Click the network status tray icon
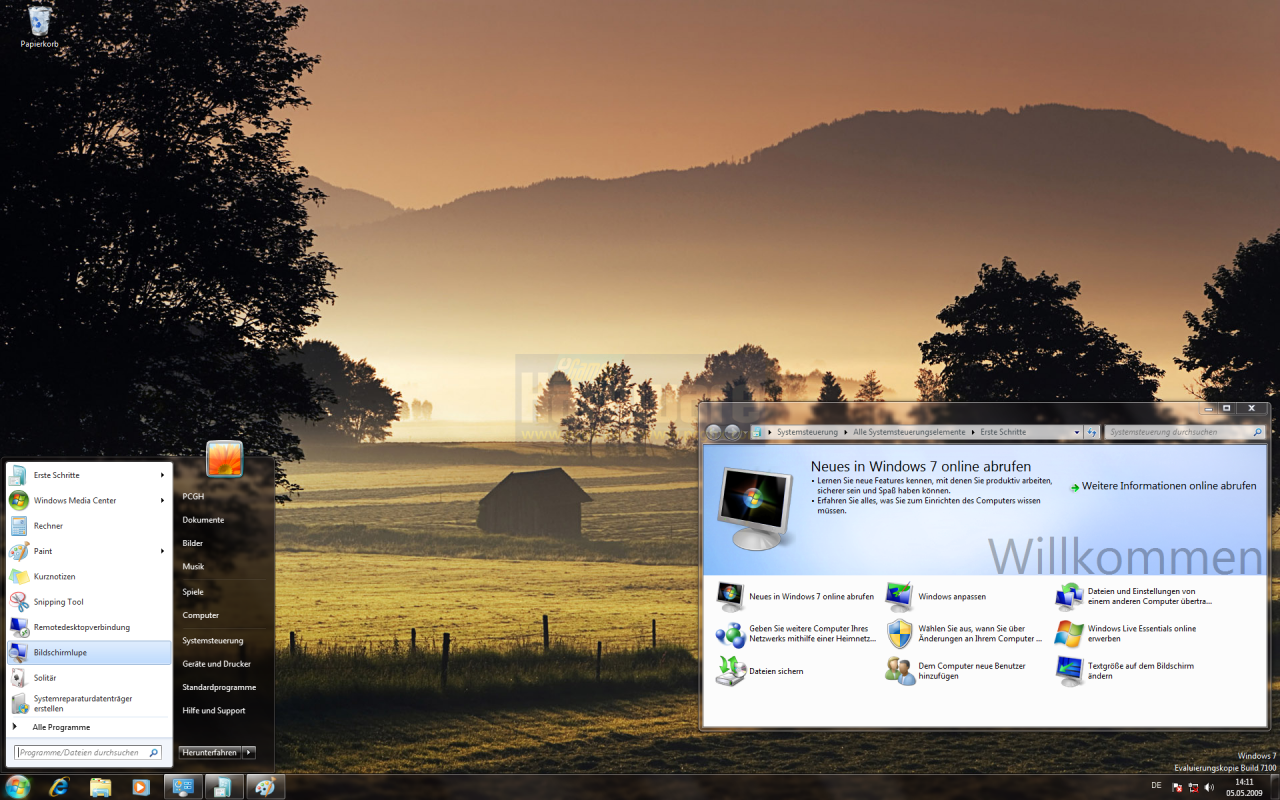The height and width of the screenshot is (800, 1280). 1193,787
